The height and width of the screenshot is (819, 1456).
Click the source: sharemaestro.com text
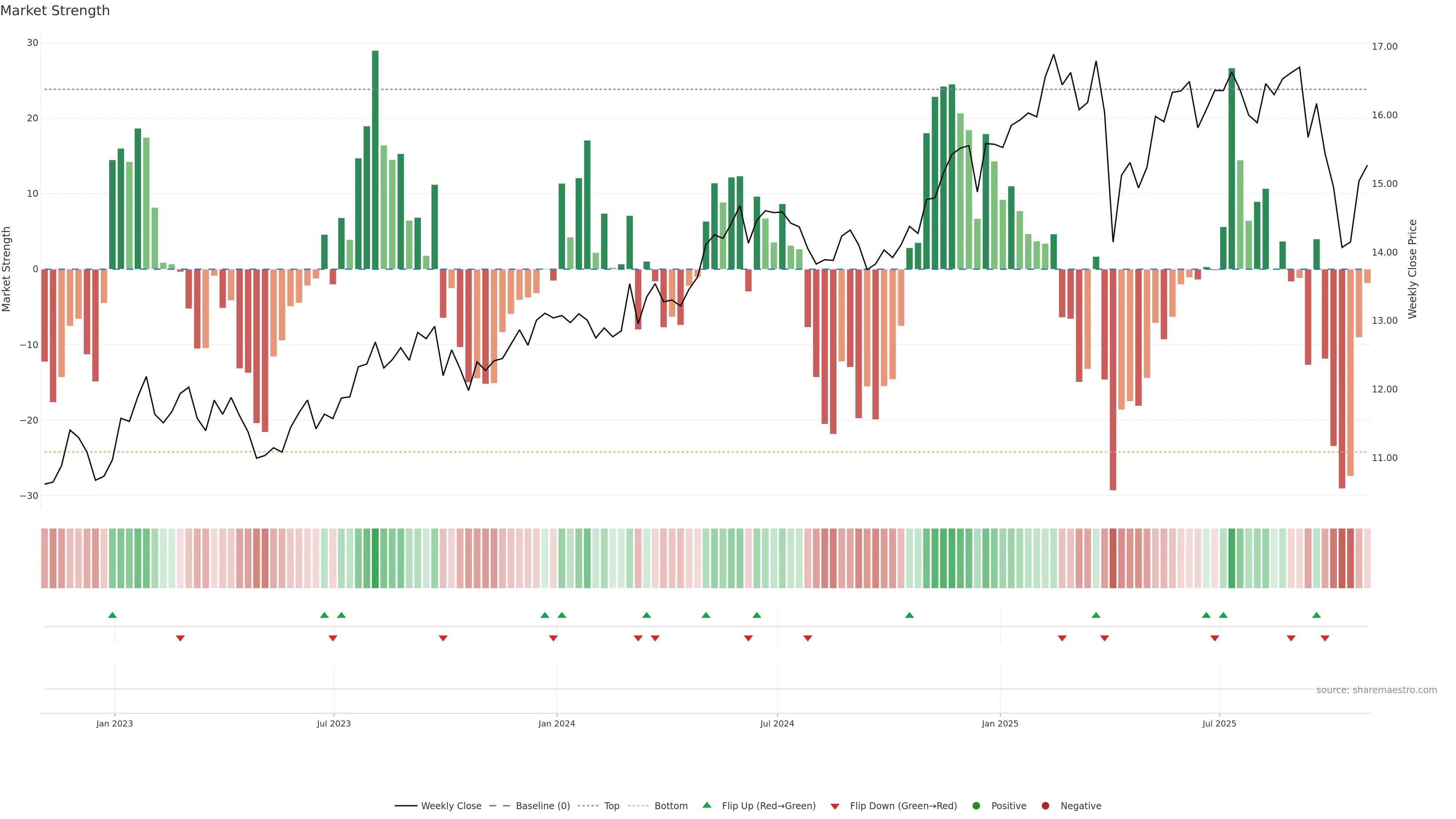(1376, 690)
